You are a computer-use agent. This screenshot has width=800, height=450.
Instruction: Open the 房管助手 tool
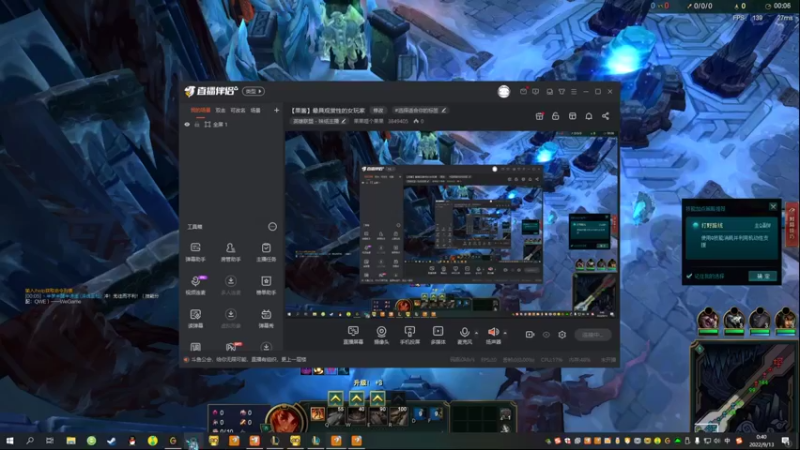pos(231,252)
